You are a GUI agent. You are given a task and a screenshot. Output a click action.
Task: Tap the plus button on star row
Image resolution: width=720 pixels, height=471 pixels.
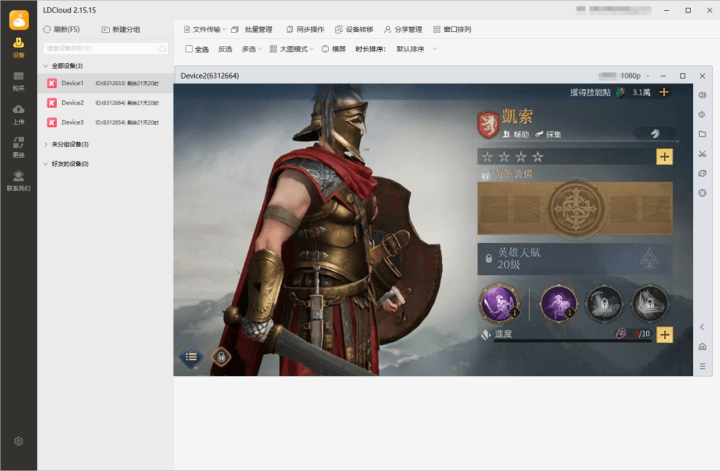(x=664, y=157)
